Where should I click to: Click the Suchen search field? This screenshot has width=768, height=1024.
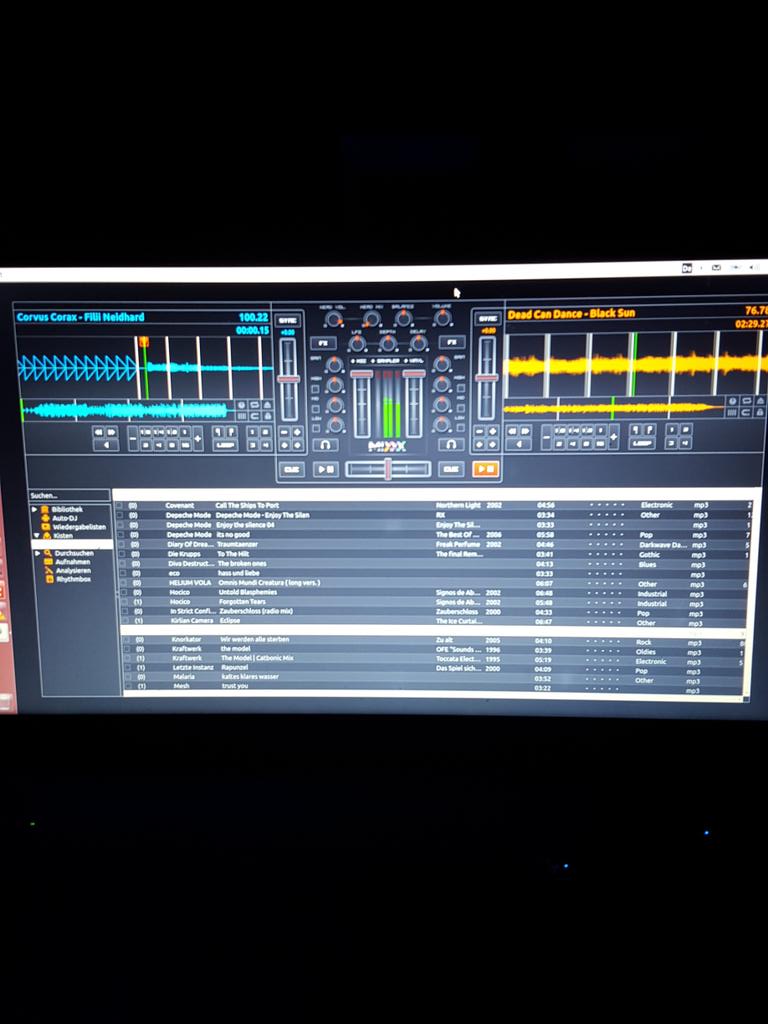point(69,496)
